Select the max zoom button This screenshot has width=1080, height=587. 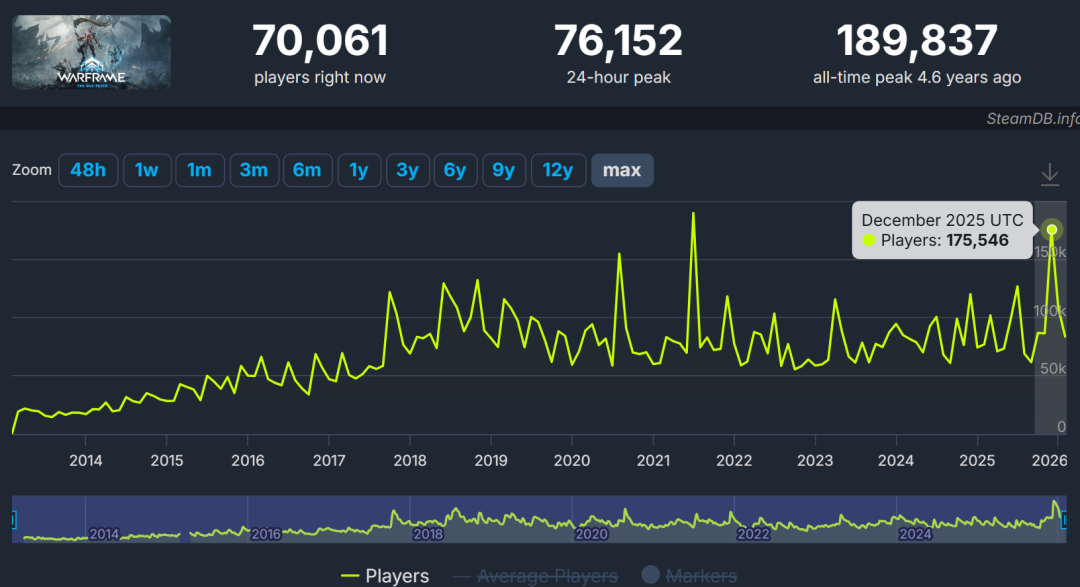click(622, 170)
